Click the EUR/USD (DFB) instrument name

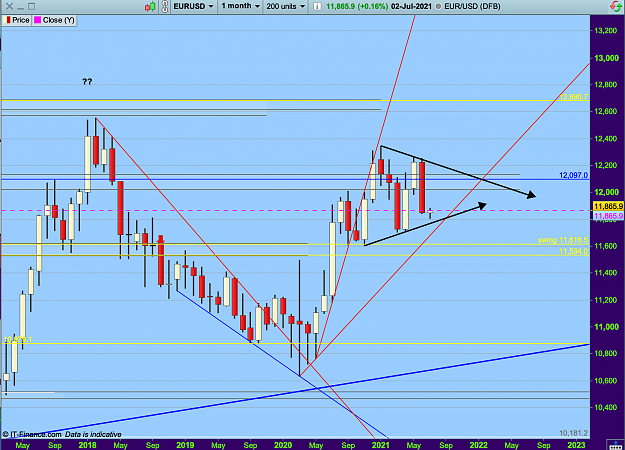click(x=472, y=6)
